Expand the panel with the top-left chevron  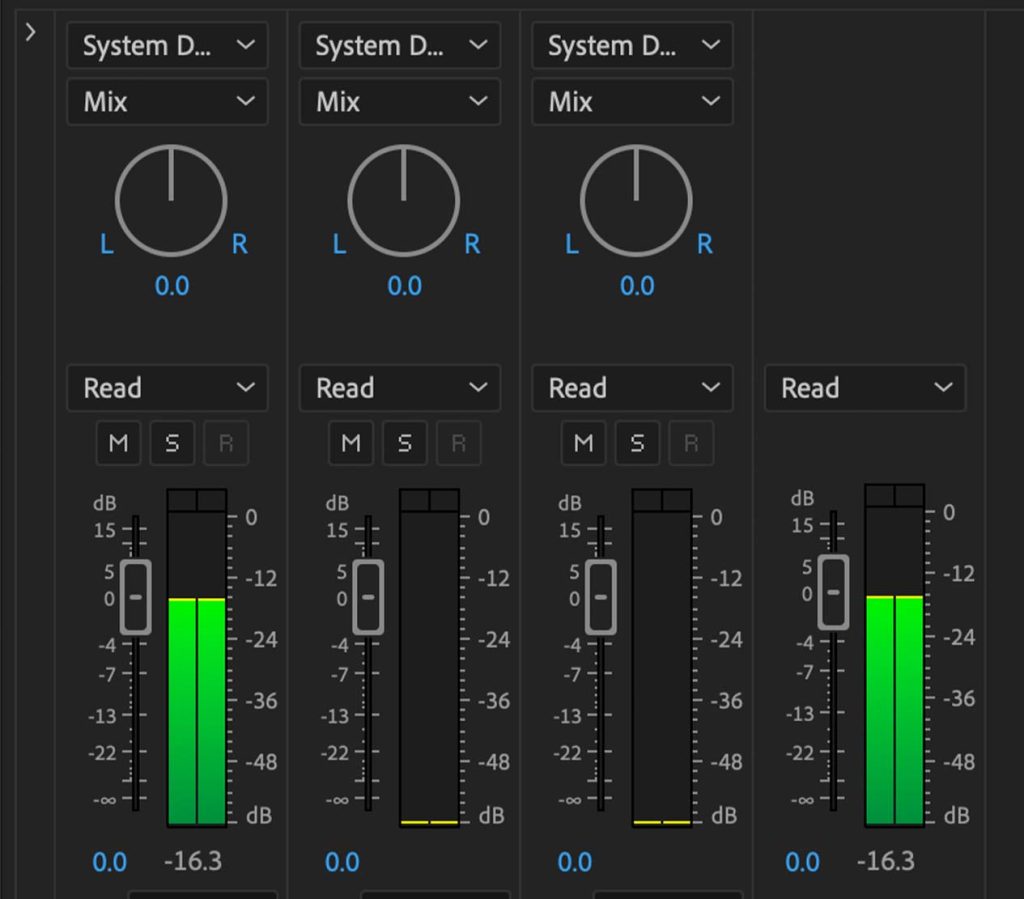[30, 32]
